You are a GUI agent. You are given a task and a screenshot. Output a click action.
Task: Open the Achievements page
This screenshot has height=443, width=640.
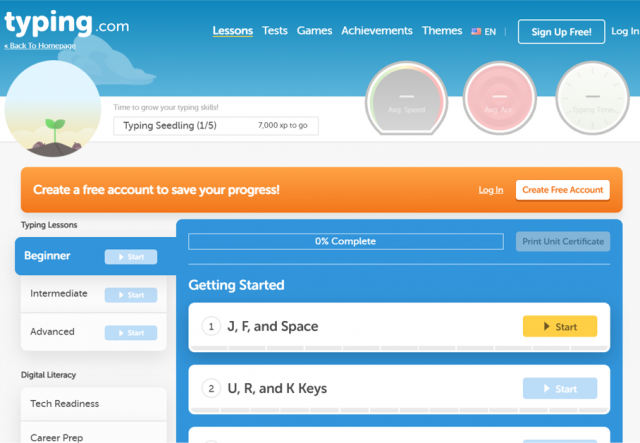(377, 31)
